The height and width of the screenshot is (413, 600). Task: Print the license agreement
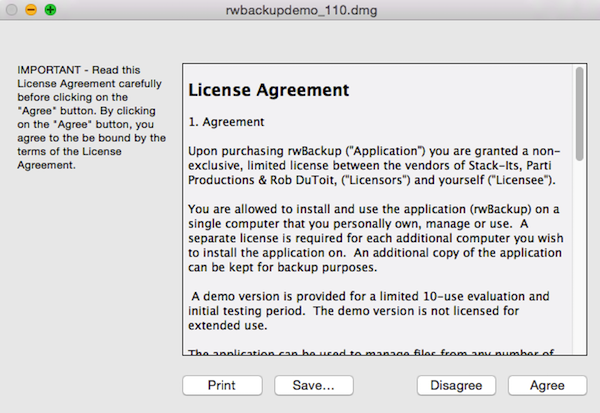tap(222, 385)
